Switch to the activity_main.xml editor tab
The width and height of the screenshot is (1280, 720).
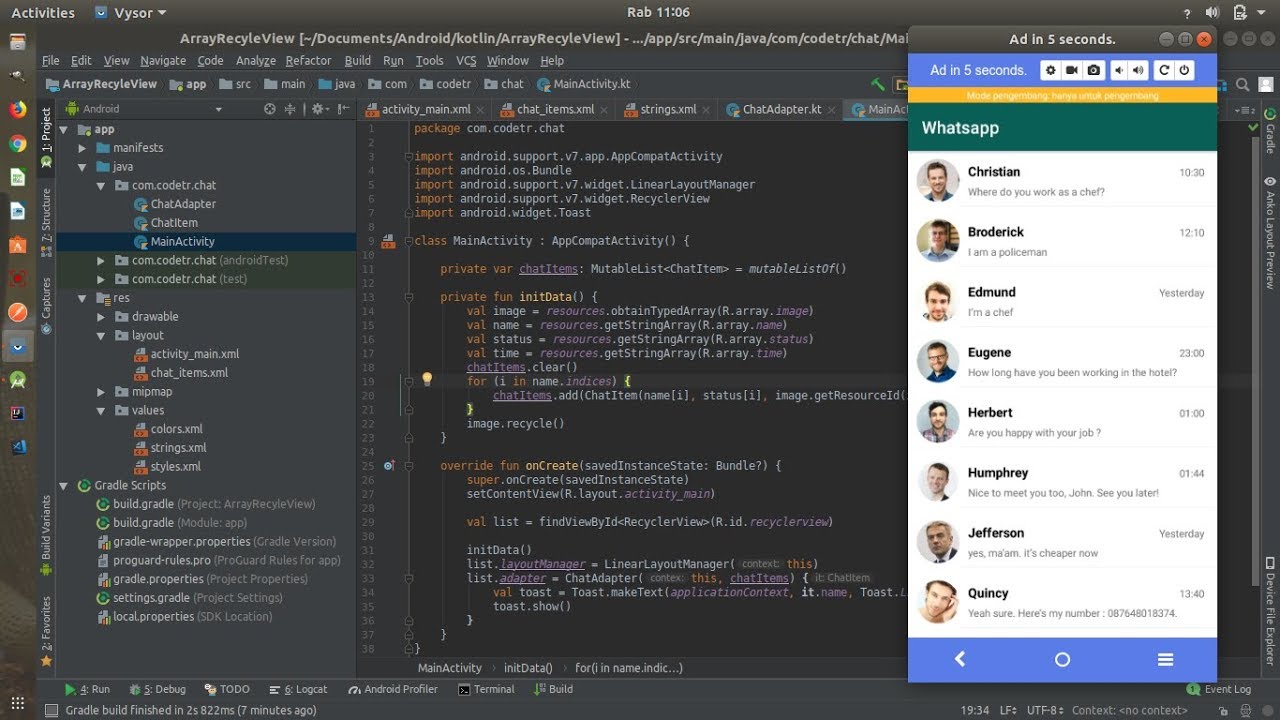pyautogui.click(x=425, y=109)
